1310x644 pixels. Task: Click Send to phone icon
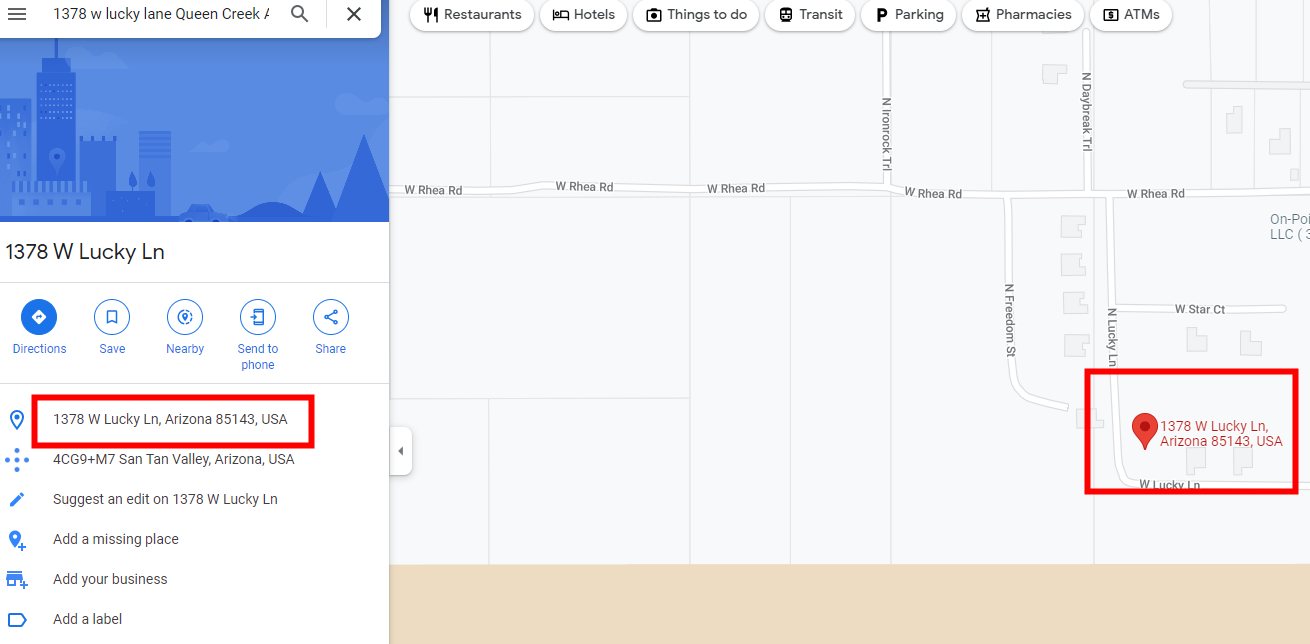(258, 317)
